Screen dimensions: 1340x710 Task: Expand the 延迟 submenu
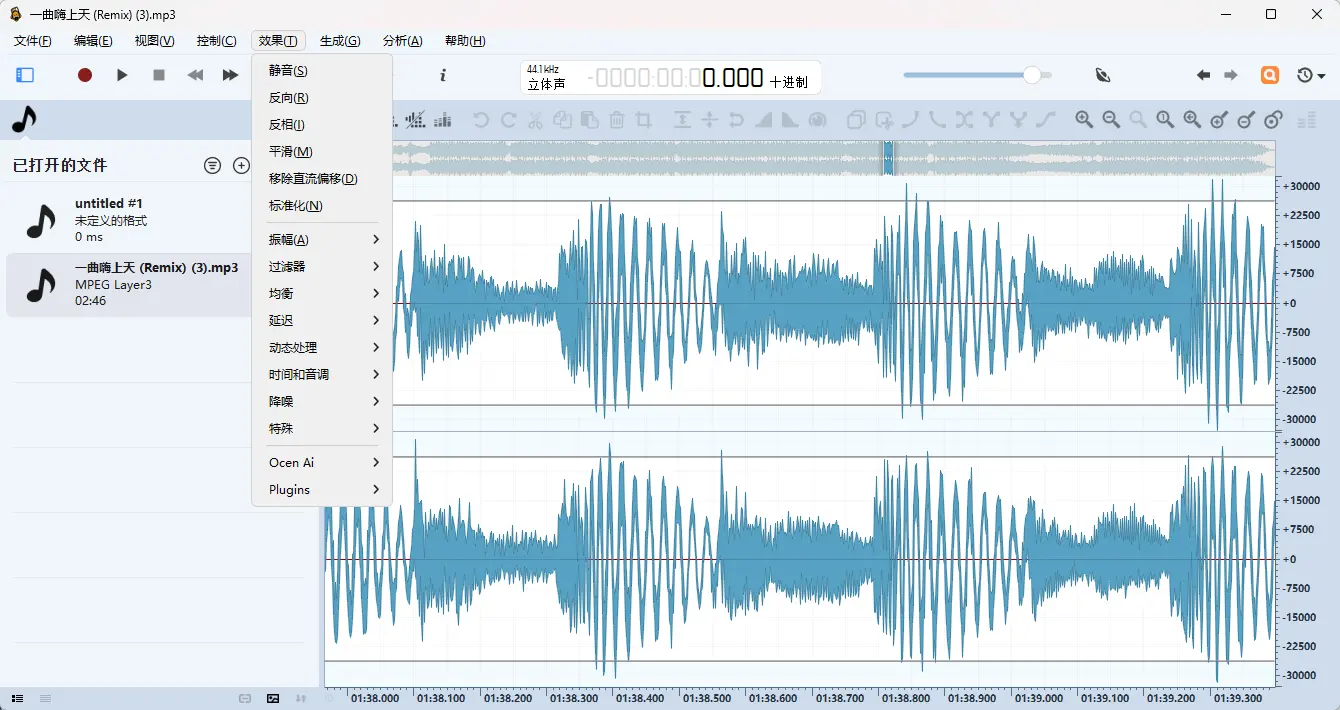pos(322,321)
